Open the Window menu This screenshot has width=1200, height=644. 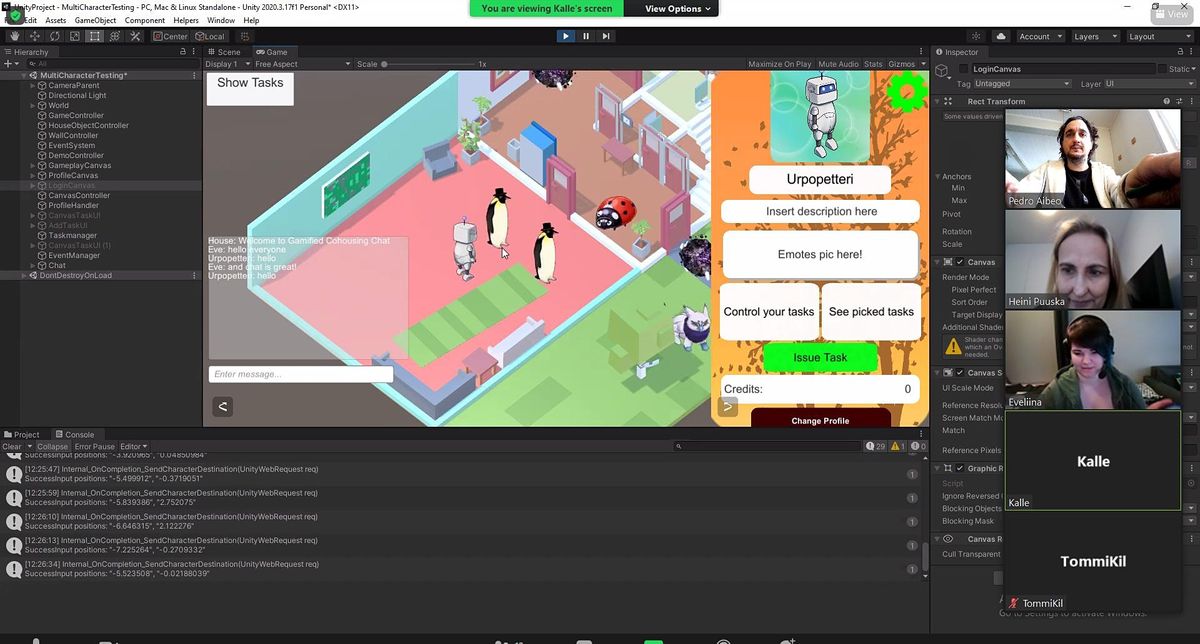(x=222, y=19)
